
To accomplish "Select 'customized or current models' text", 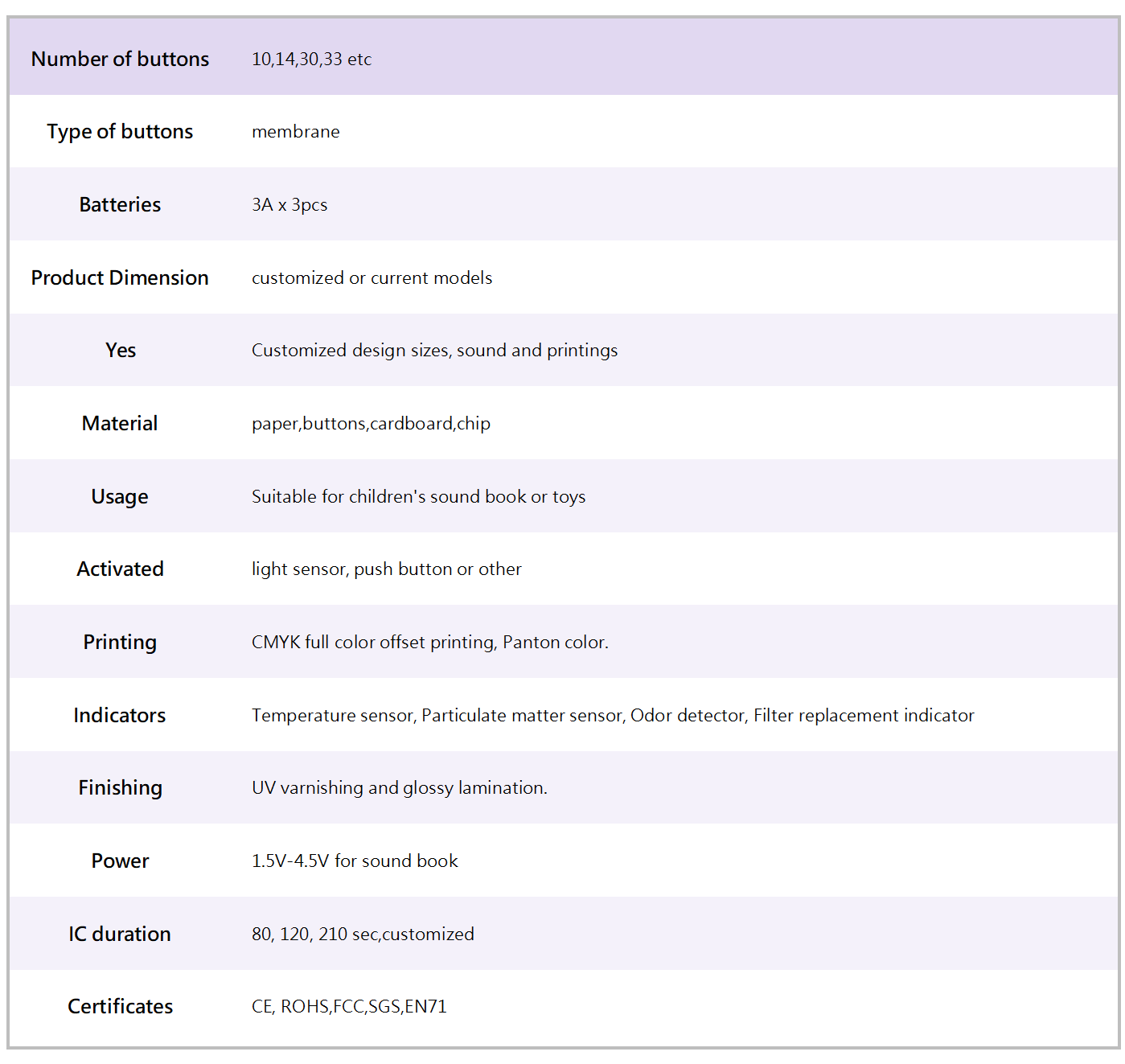I will 372,277.
